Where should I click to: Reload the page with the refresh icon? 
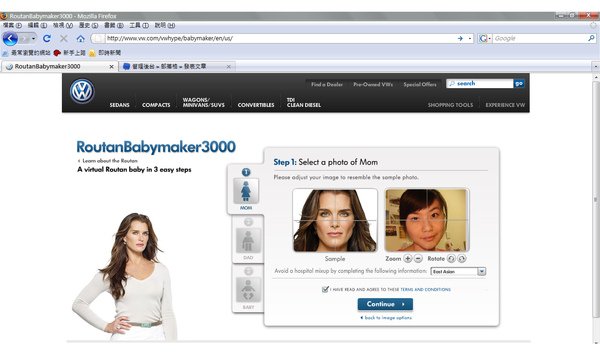(x=47, y=38)
